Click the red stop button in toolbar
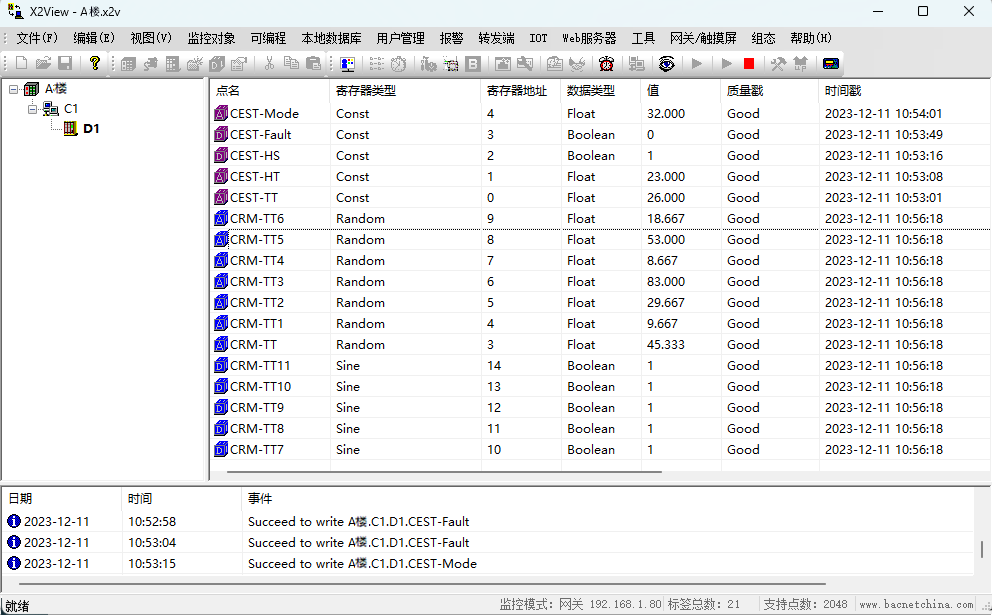992x615 pixels. click(x=748, y=63)
